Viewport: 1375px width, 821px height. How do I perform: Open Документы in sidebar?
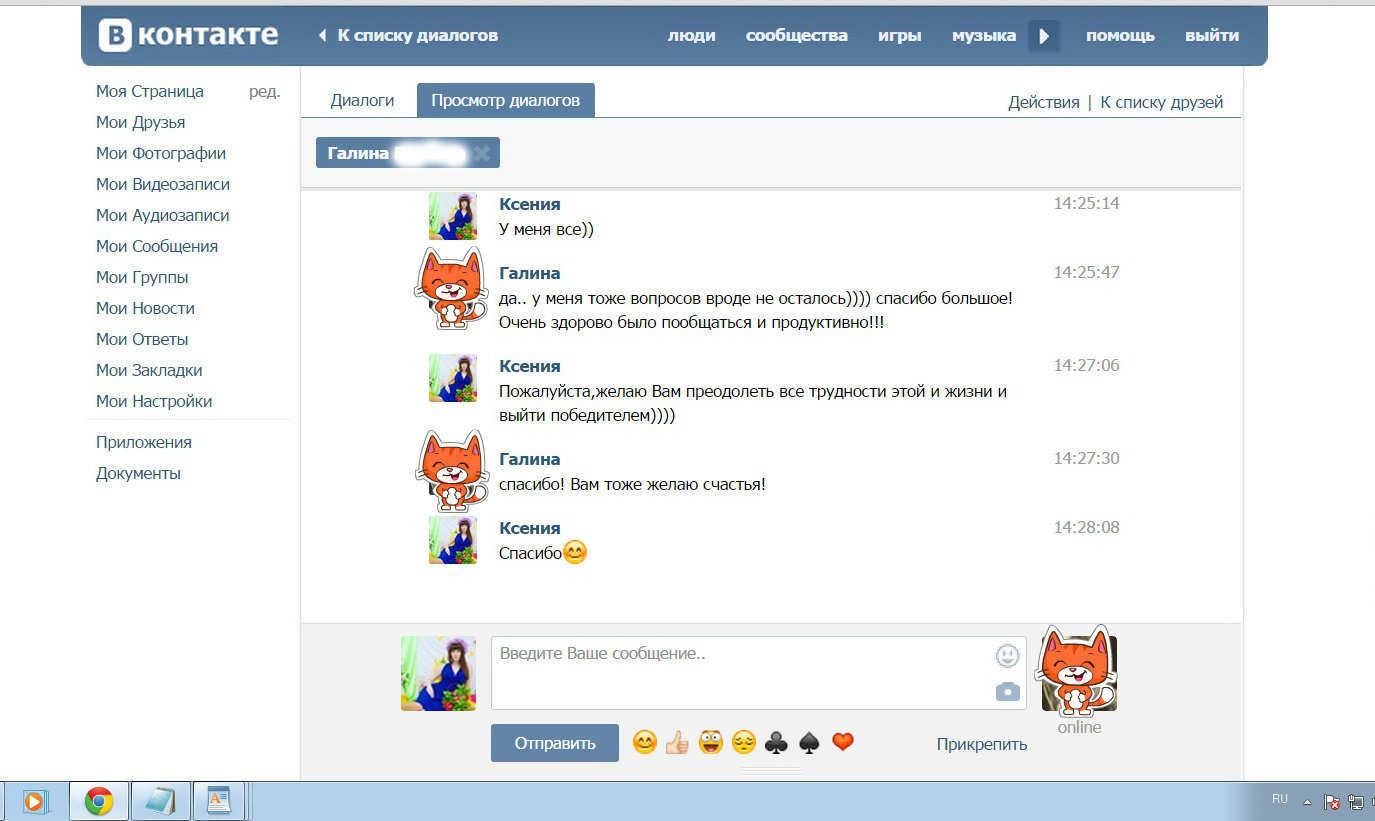[x=139, y=473]
